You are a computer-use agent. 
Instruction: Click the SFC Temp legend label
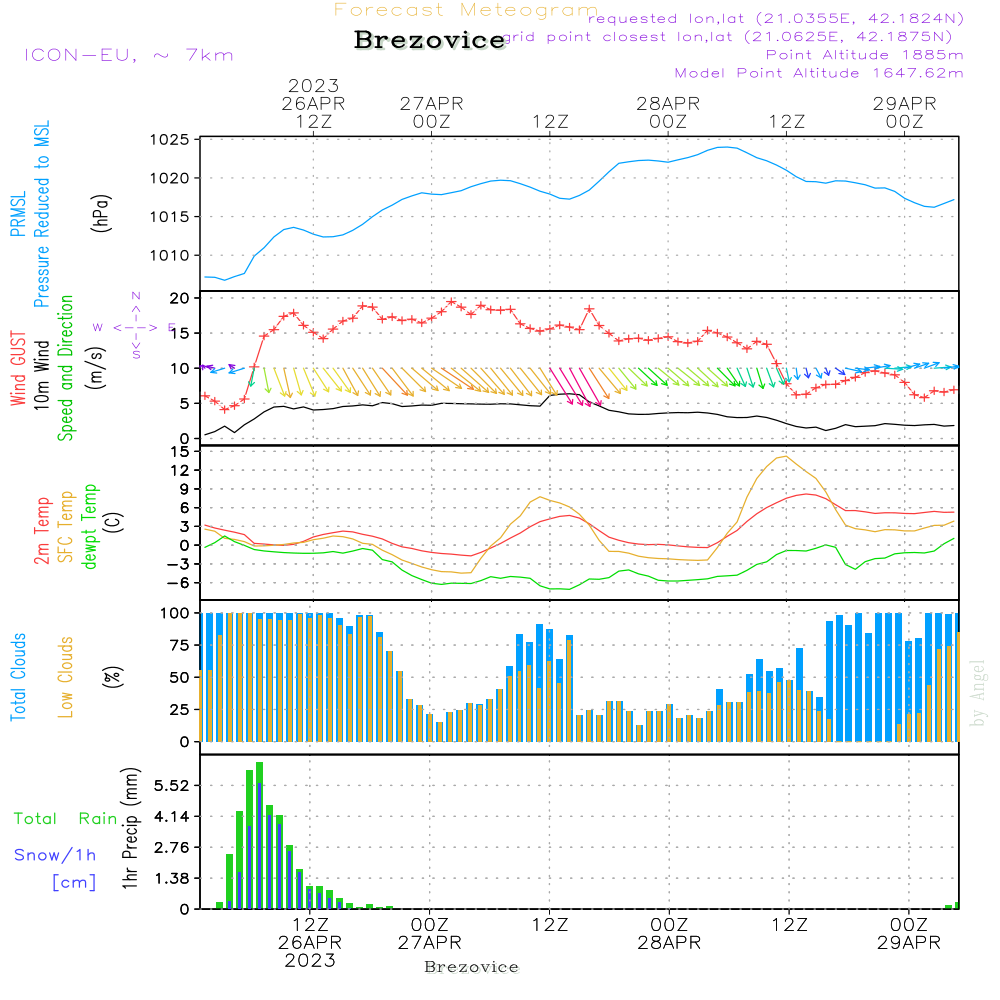(x=66, y=527)
